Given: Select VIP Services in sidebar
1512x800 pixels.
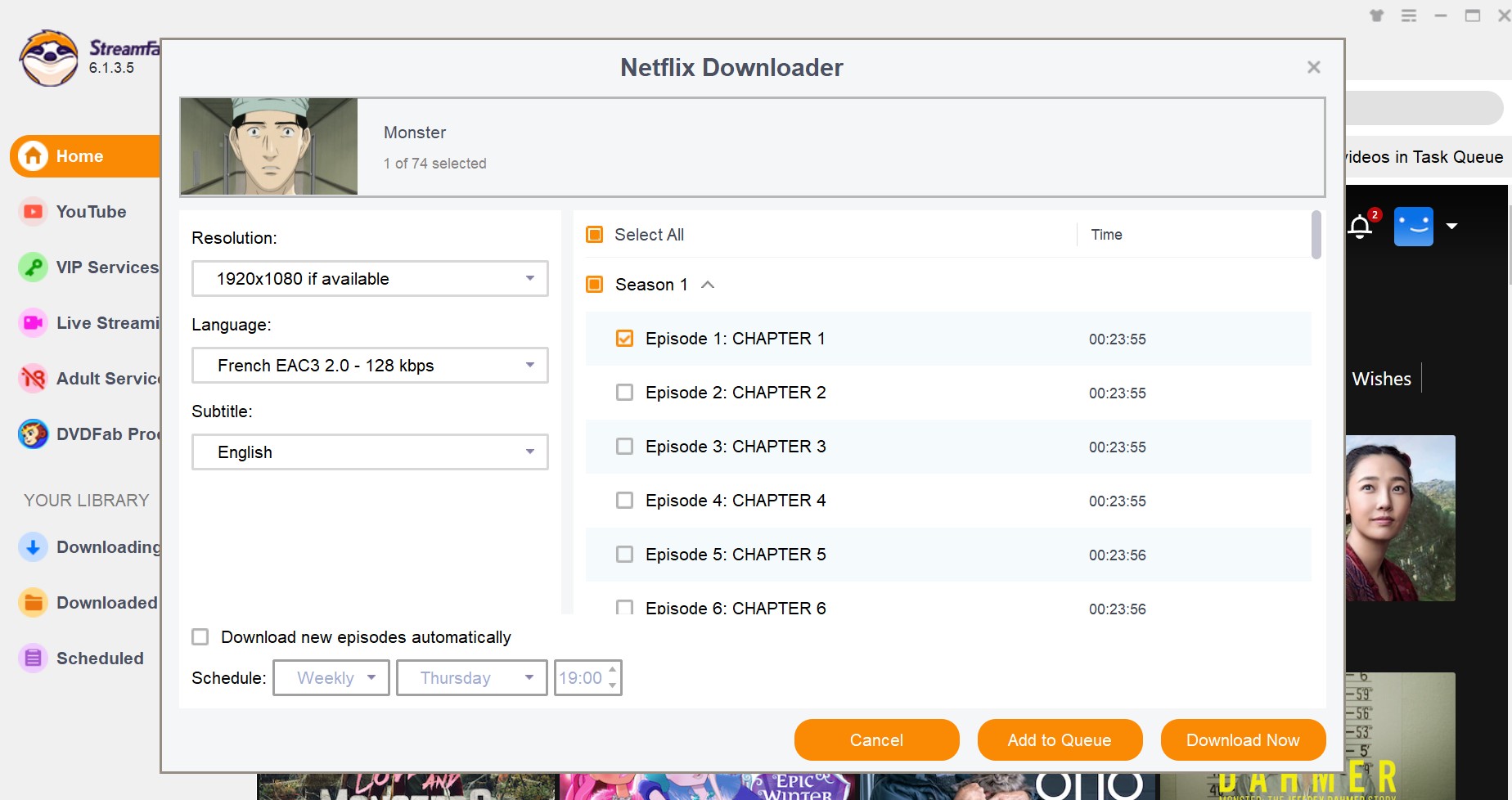Looking at the screenshot, I should pyautogui.click(x=107, y=267).
